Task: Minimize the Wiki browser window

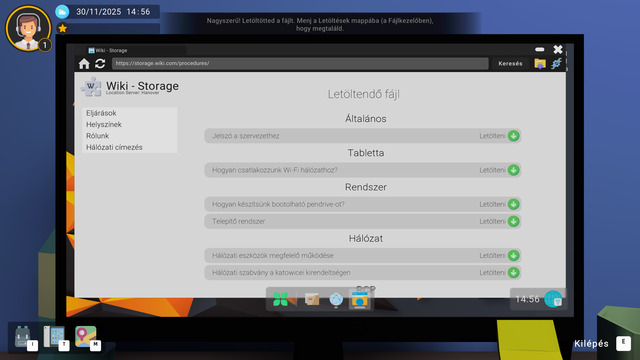Action: (540, 49)
